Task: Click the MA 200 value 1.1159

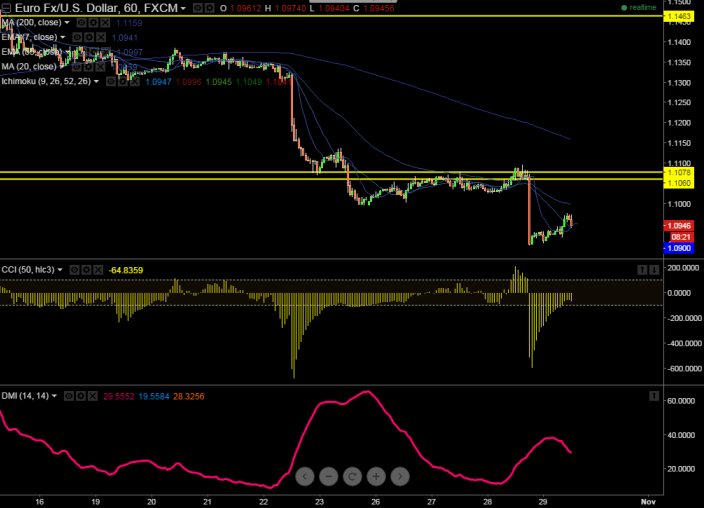Action: (129, 23)
